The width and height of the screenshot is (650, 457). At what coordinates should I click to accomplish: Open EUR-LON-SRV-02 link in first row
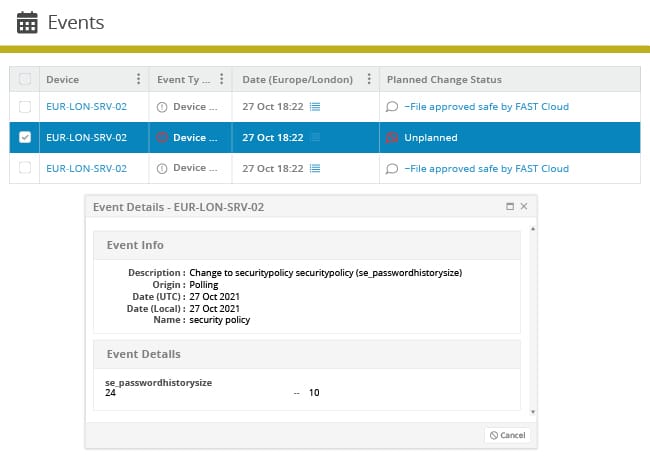click(86, 107)
